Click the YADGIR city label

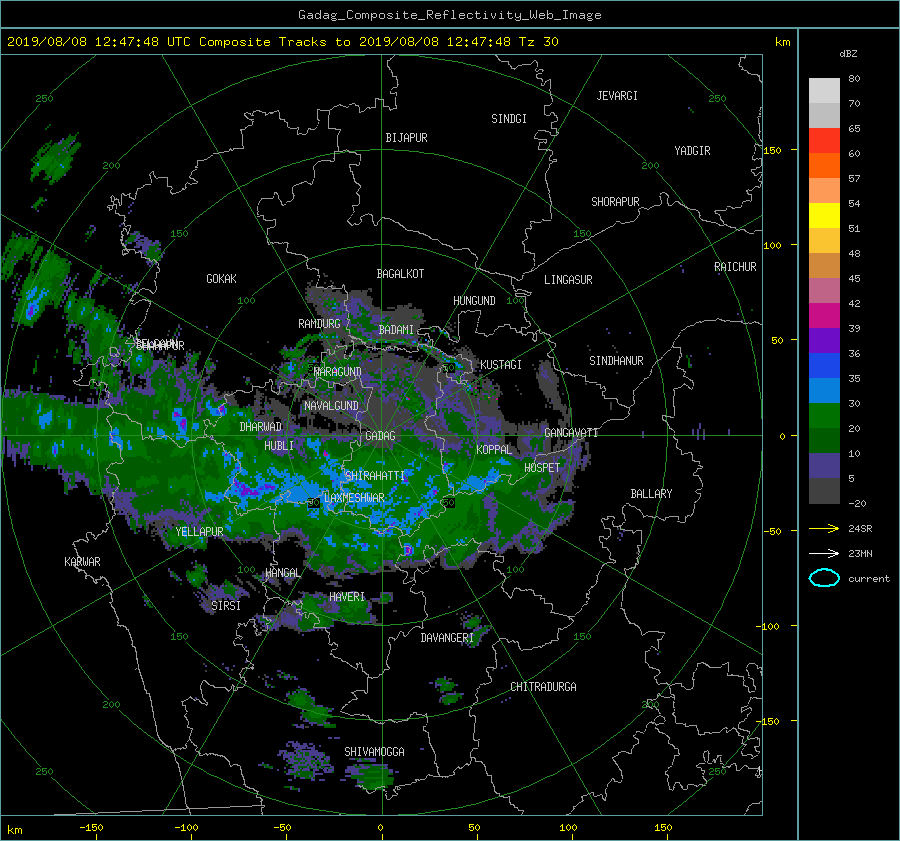(x=692, y=151)
